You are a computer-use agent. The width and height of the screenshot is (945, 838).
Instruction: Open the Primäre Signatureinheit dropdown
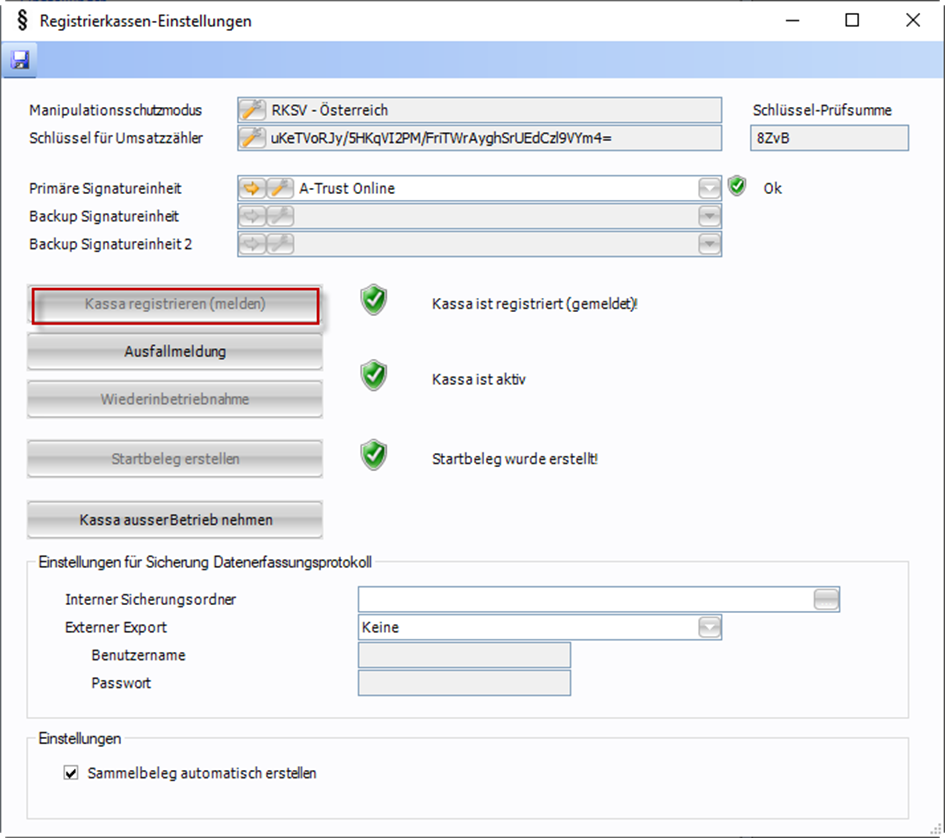coord(709,188)
